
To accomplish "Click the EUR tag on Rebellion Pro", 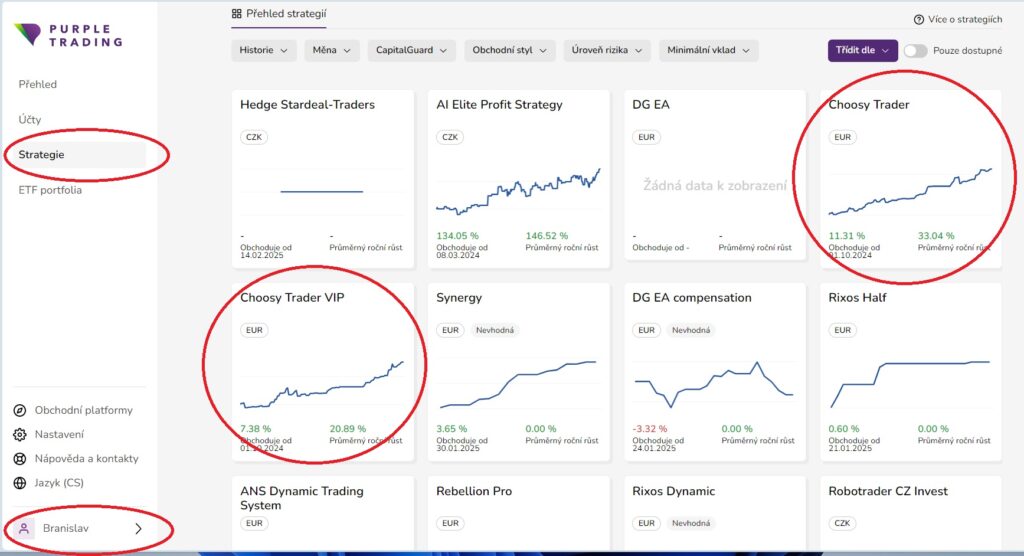I will [450, 523].
